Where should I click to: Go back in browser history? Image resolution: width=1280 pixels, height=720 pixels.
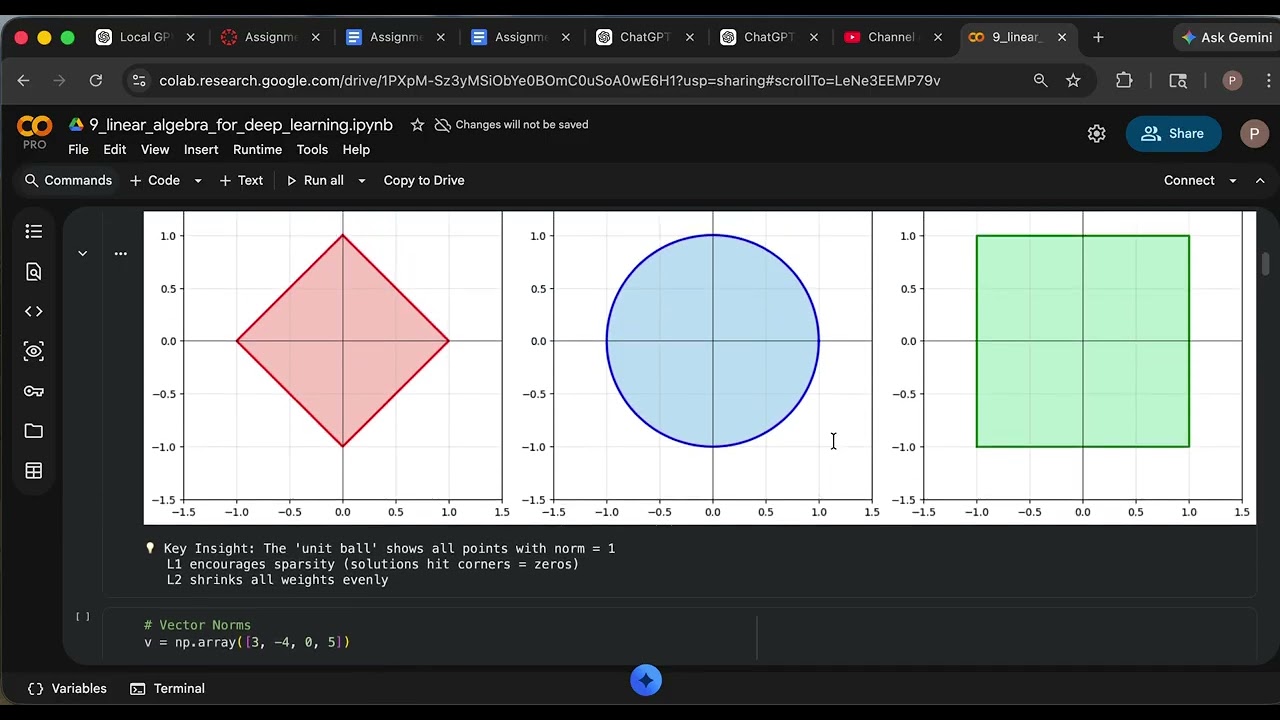[x=24, y=81]
